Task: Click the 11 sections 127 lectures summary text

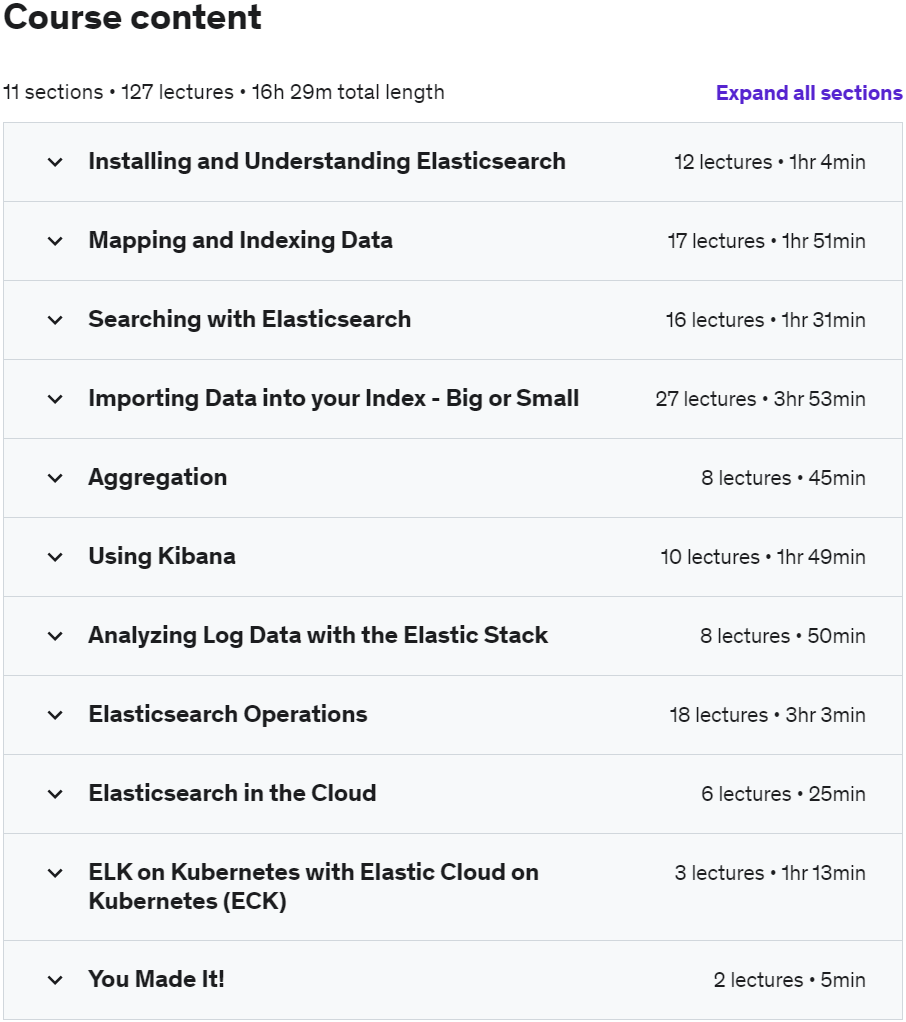Action: (x=224, y=92)
